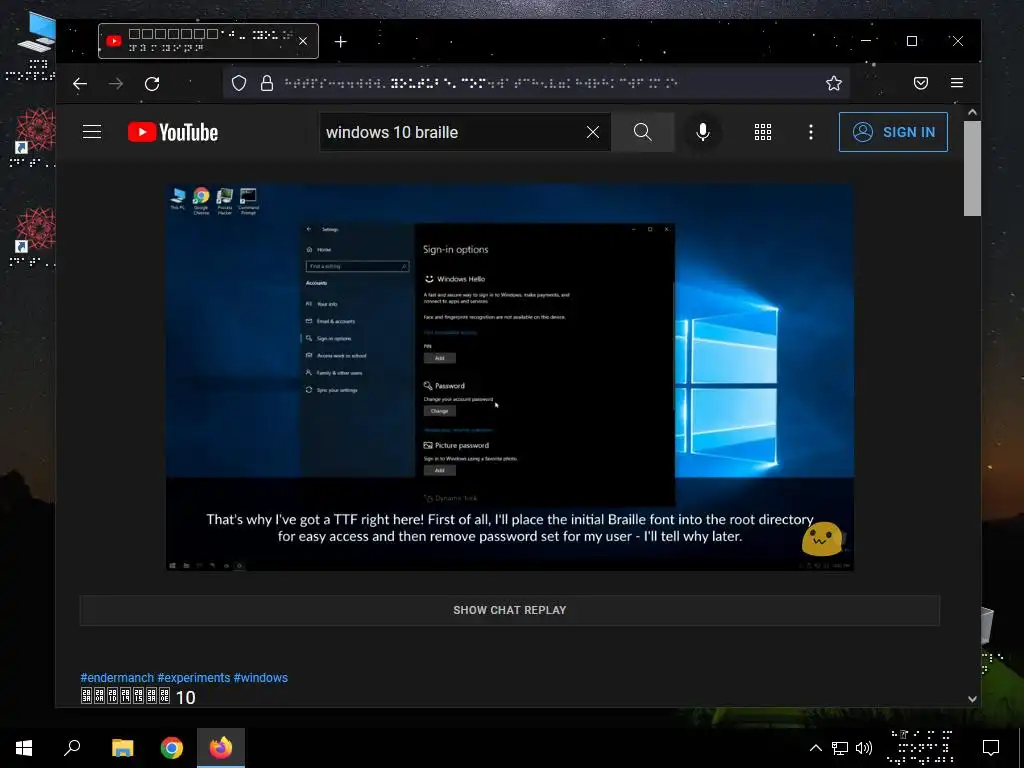Image resolution: width=1024 pixels, height=768 pixels.
Task: Select the upper red mandala desktop shortcut
Action: click(33, 138)
